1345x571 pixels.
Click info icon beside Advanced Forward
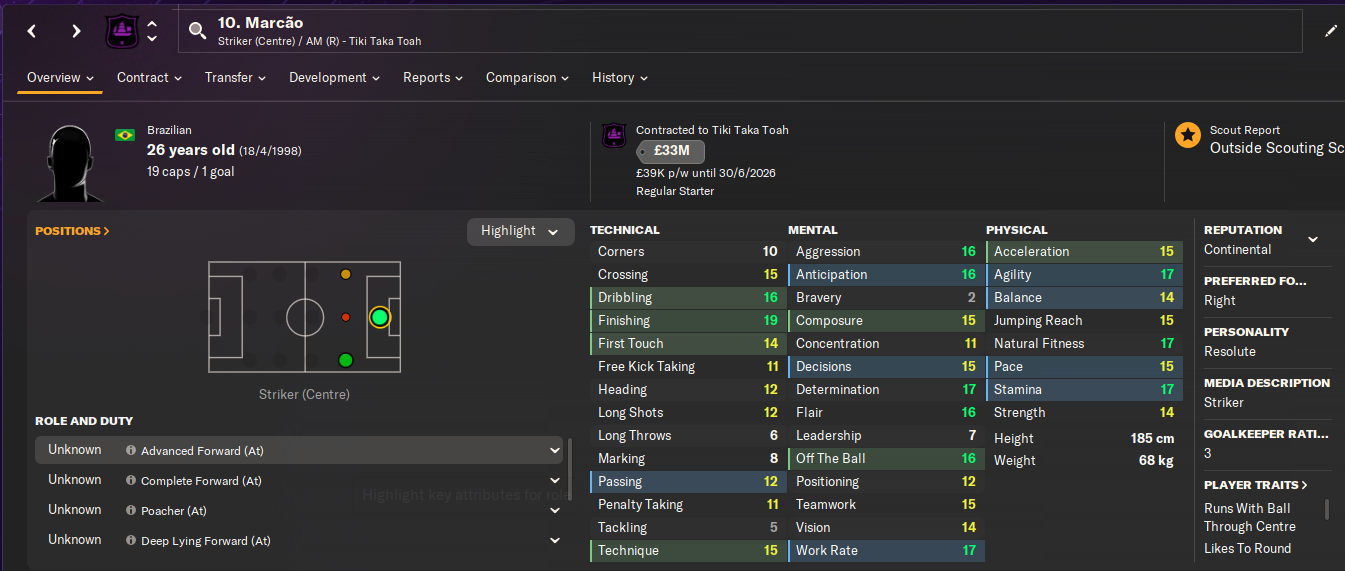(x=131, y=451)
